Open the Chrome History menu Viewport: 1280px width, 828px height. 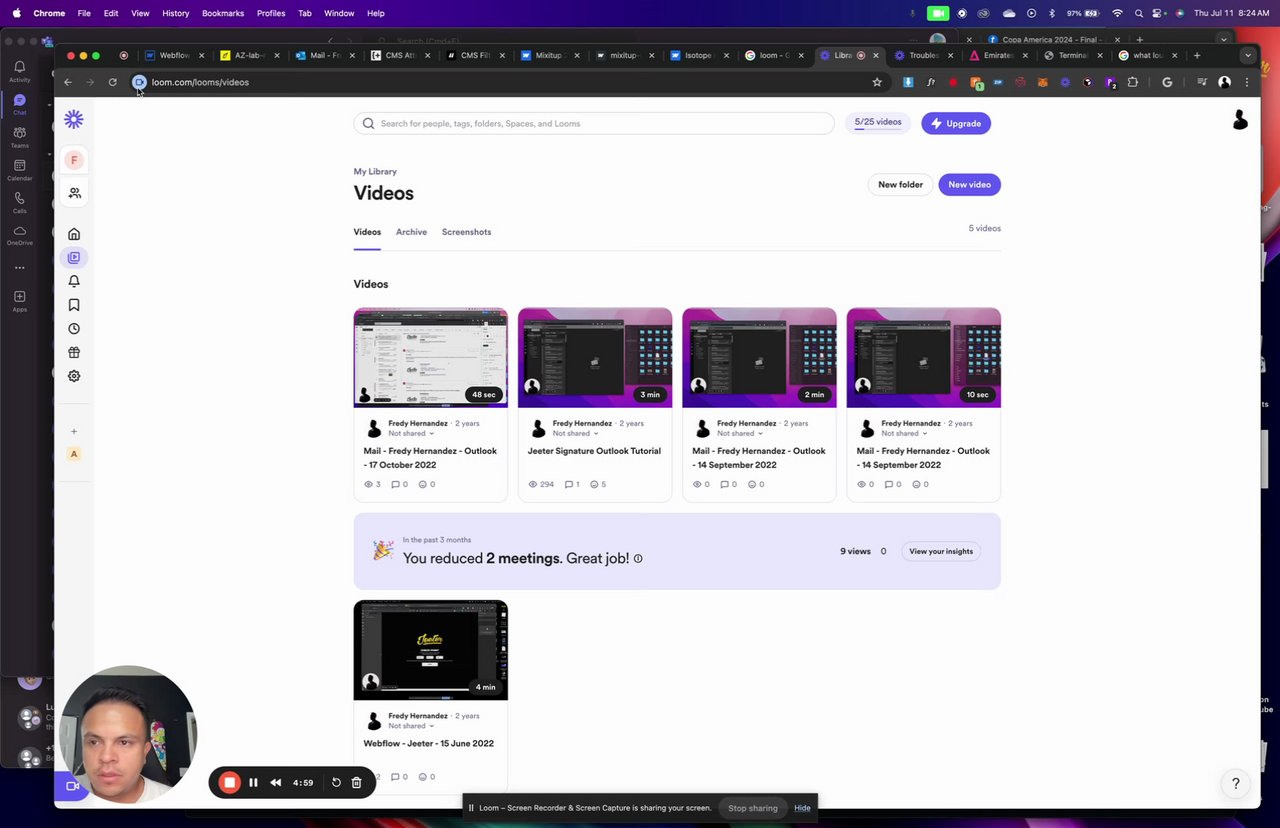(175, 13)
